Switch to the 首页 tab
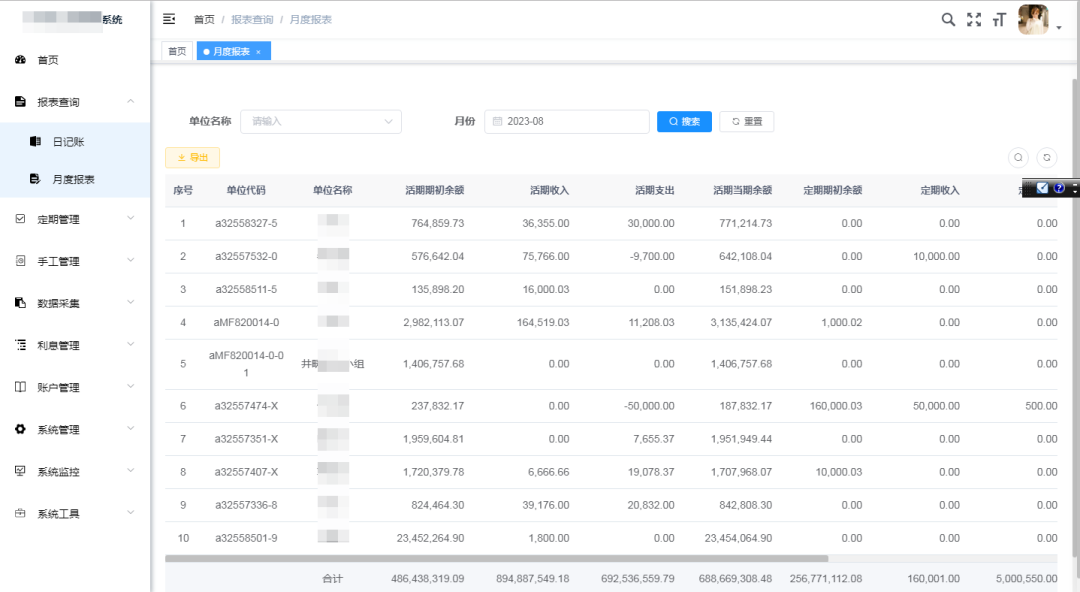Image resolution: width=1080 pixels, height=592 pixels. pos(177,51)
